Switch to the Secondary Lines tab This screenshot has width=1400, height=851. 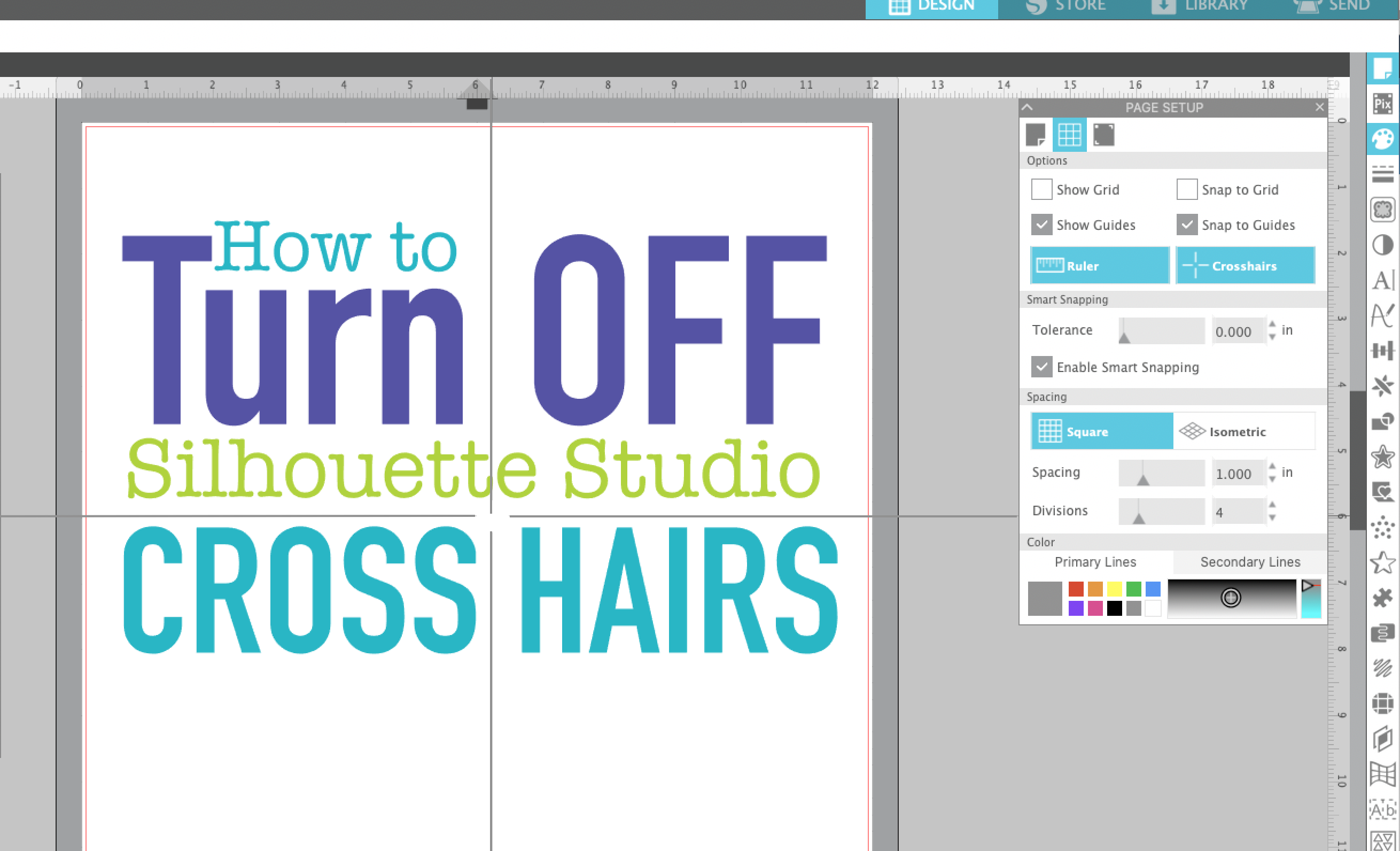point(1249,562)
